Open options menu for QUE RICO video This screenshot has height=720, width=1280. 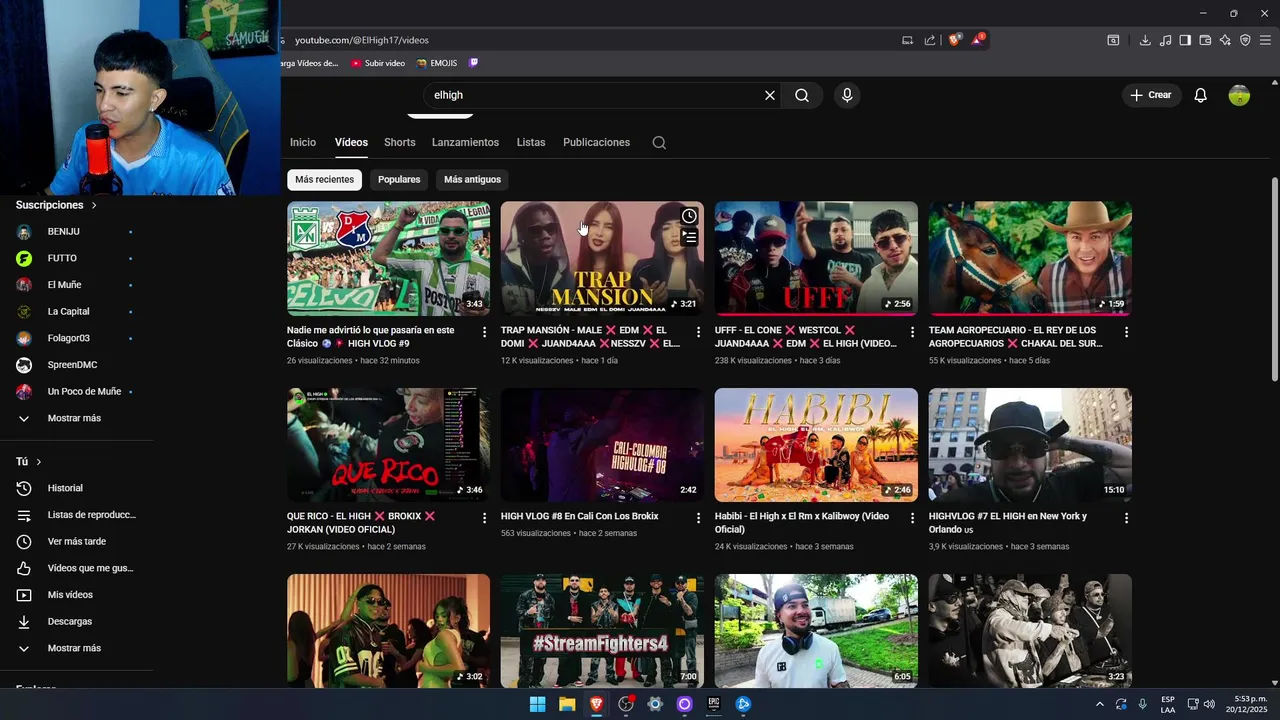(x=484, y=518)
